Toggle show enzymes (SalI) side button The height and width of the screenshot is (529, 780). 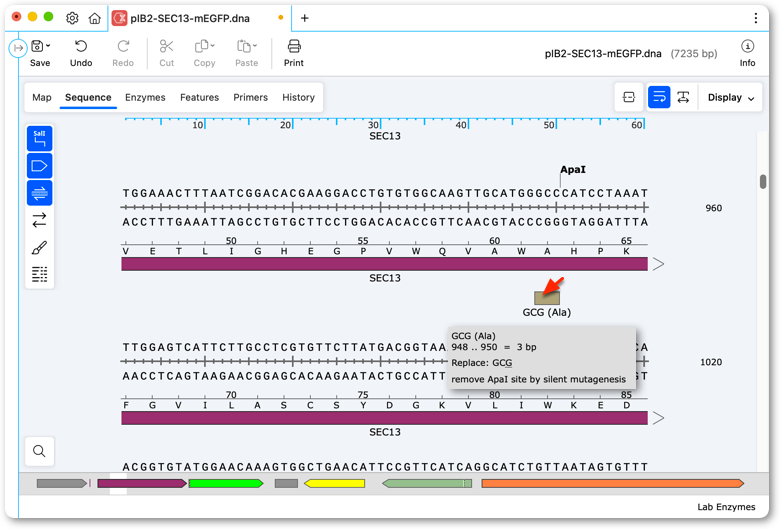[39, 138]
